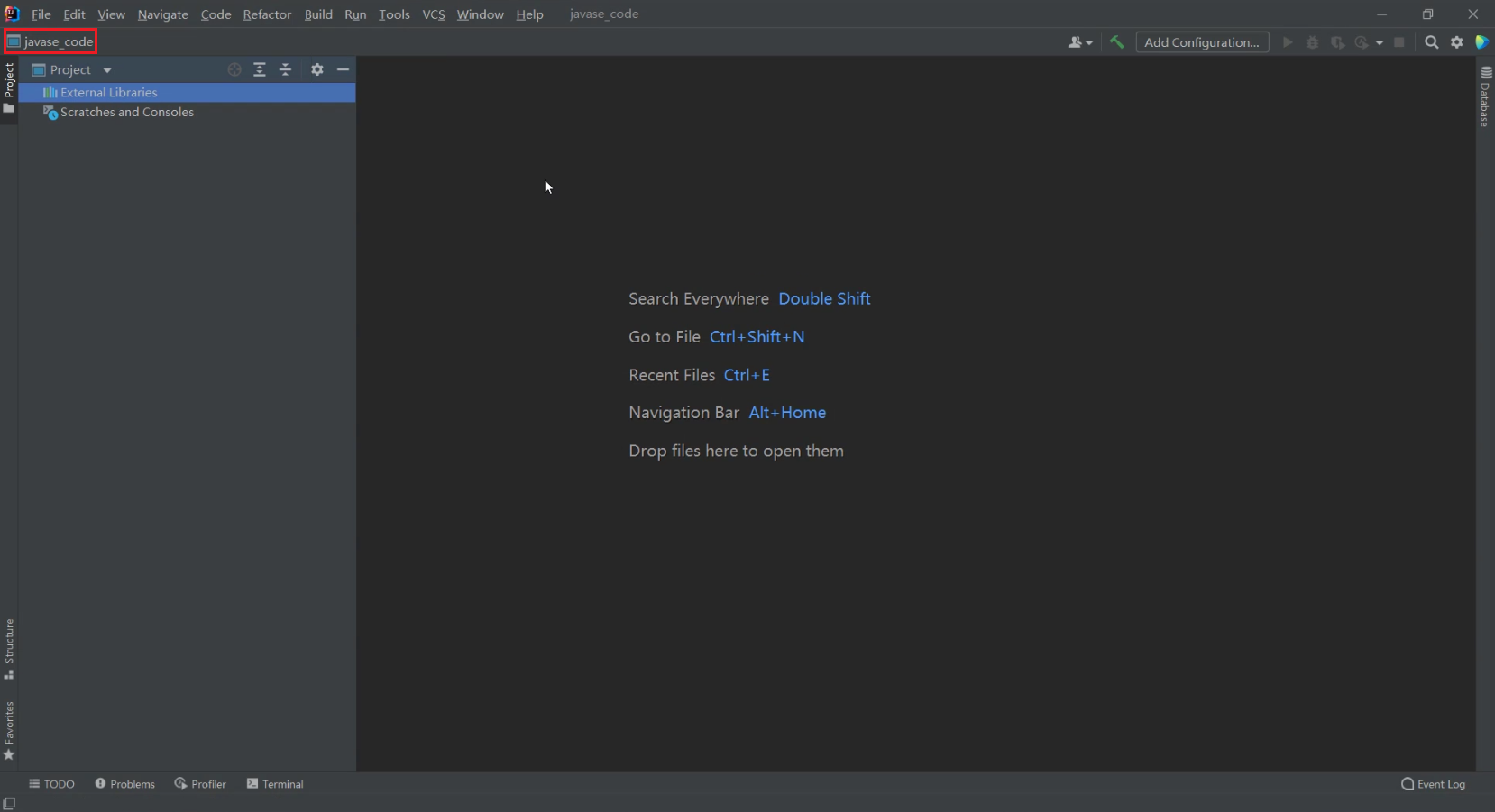Toggle the Database side panel
This screenshot has width=1495, height=812.
pos(1485,97)
